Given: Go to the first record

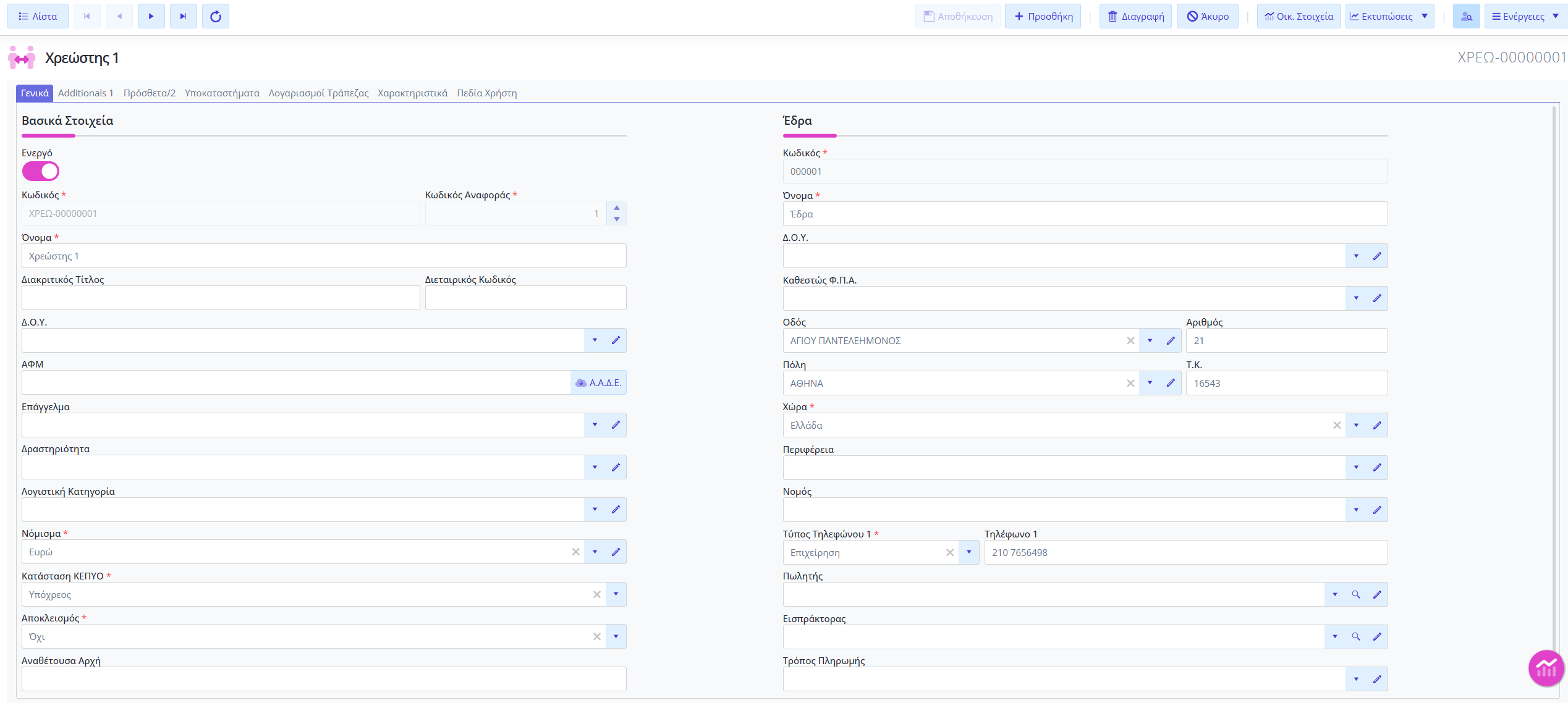Looking at the screenshot, I should [87, 16].
